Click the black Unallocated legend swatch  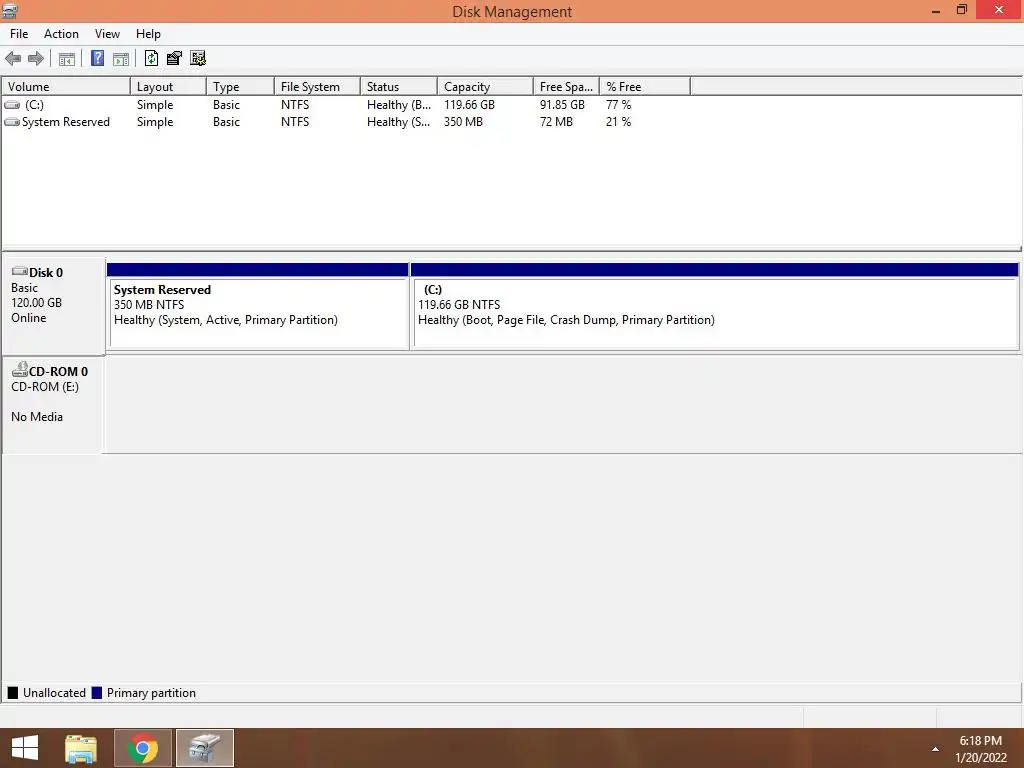[12, 693]
